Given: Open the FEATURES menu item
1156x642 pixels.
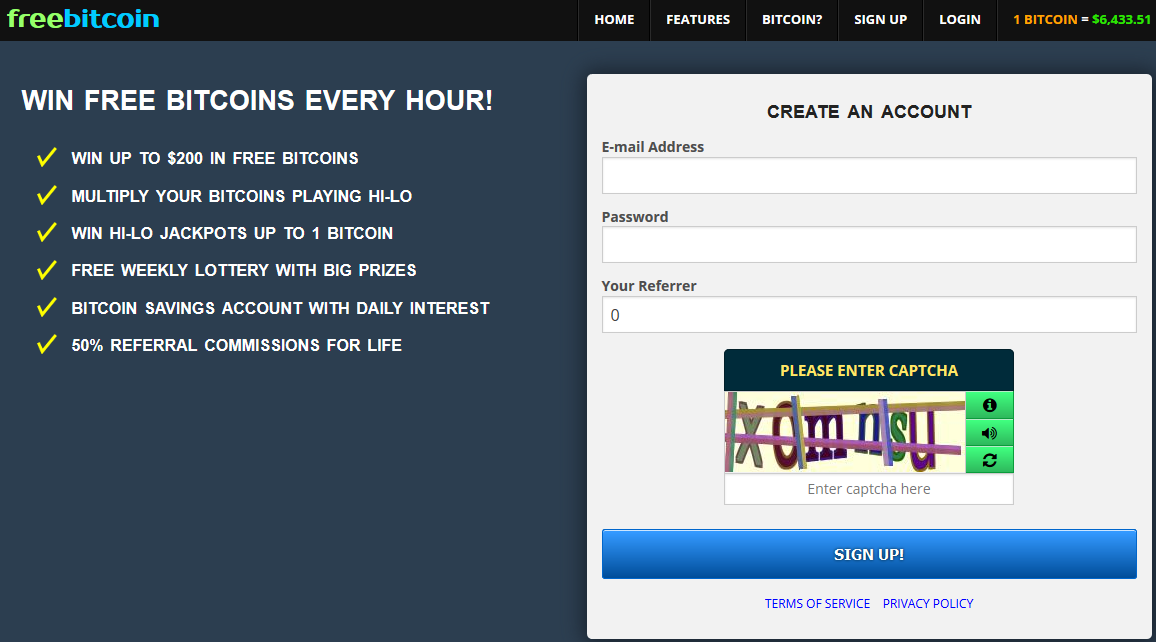Looking at the screenshot, I should (698, 20).
